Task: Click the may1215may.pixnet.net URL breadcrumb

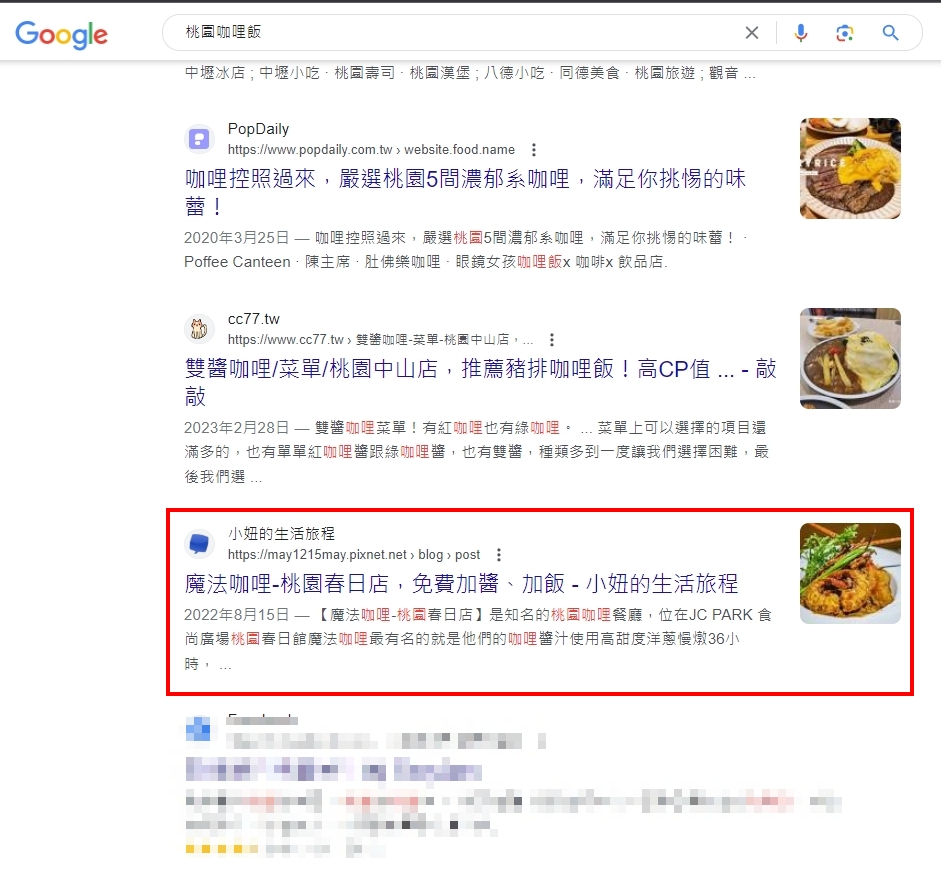Action: coord(353,554)
